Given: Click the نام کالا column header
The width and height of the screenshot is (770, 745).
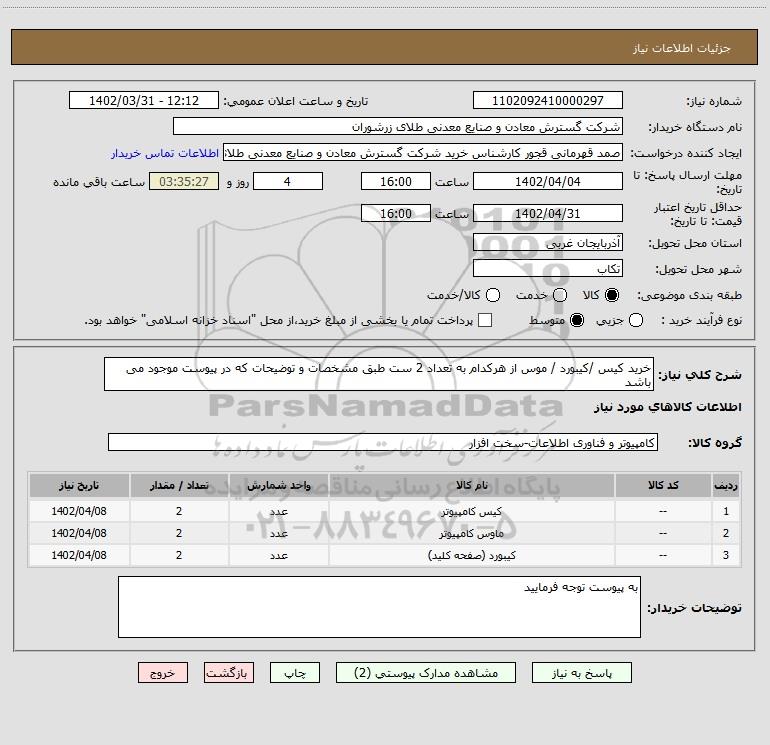Looking at the screenshot, I should click(471, 485).
